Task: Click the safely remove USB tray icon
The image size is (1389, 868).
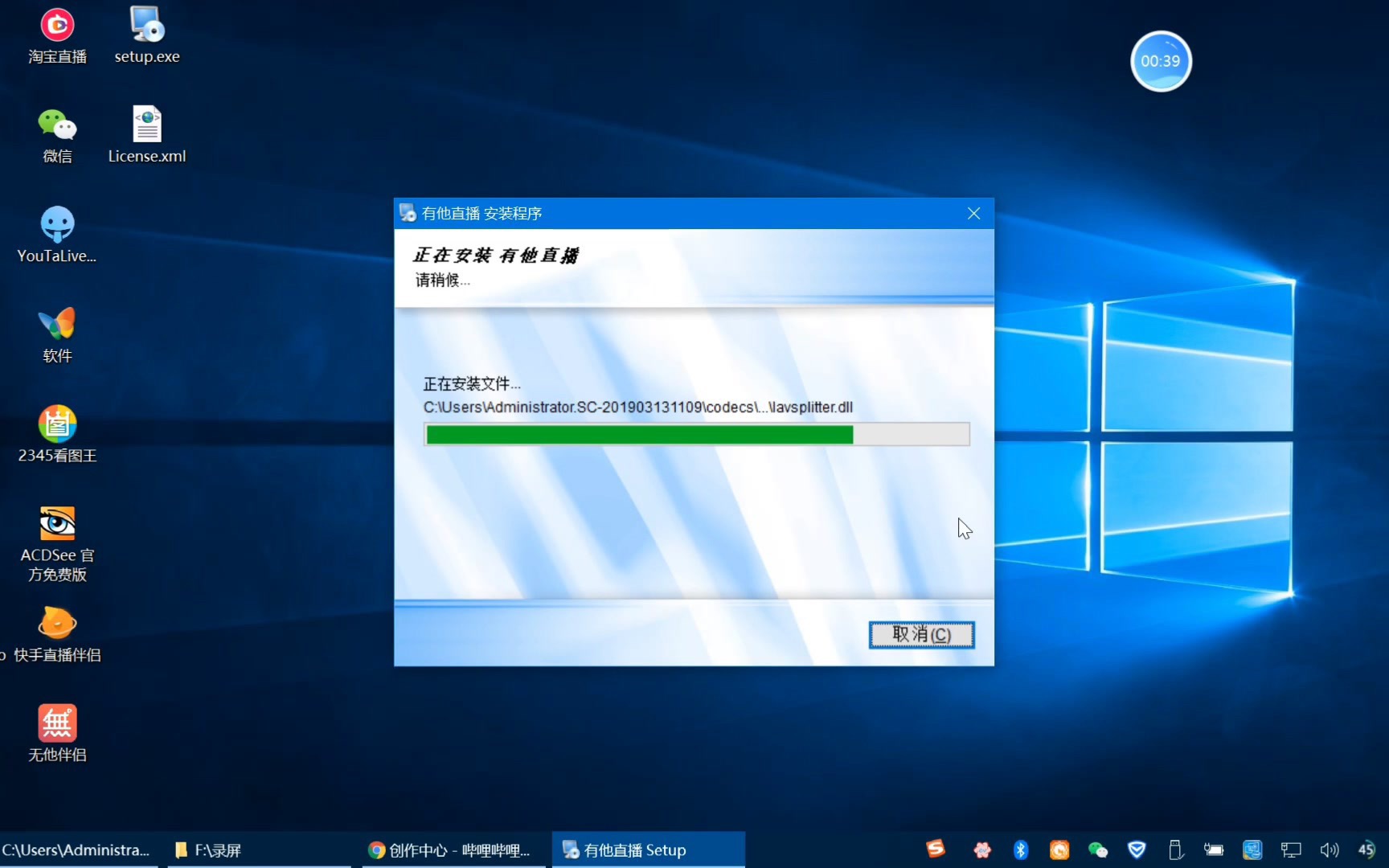Action: coord(1175,850)
